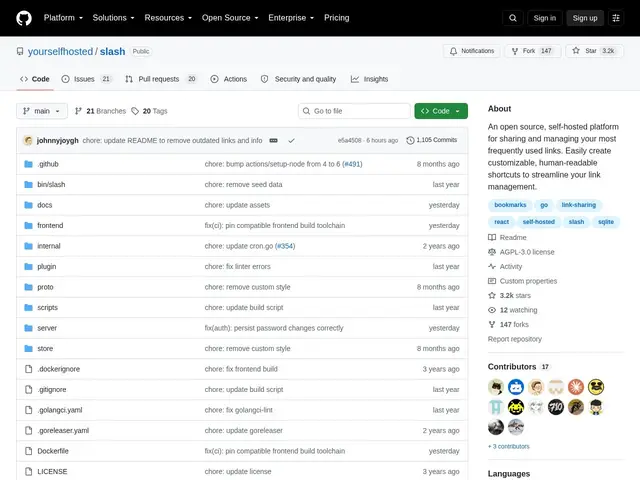The image size is (640, 480).
Task: Open the main branch selector dropdown
Action: [42, 111]
